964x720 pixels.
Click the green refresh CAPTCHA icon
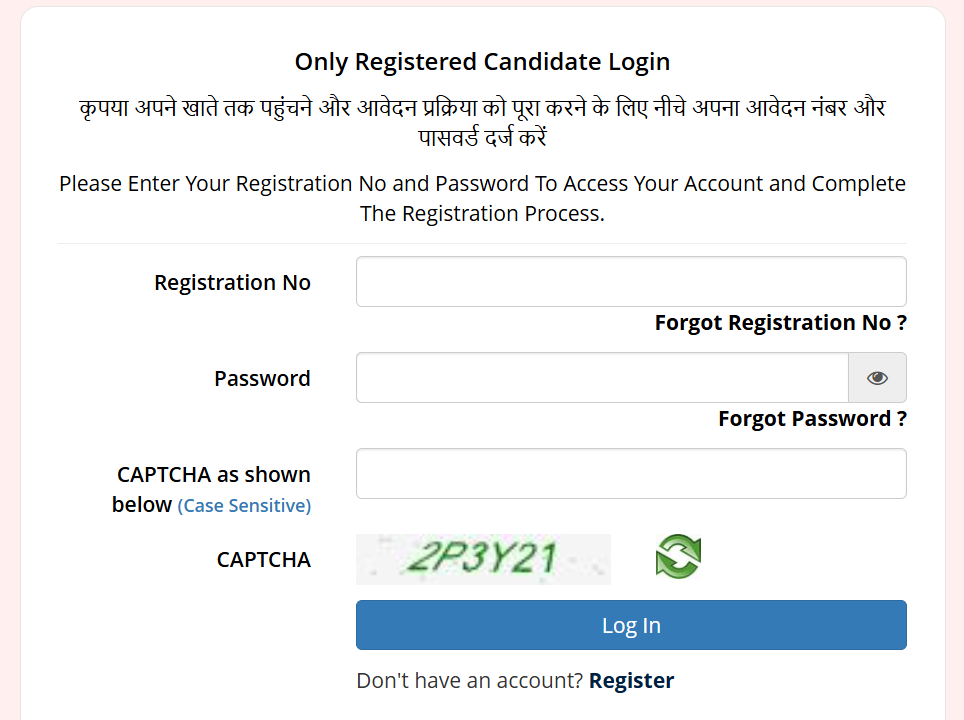coord(678,557)
